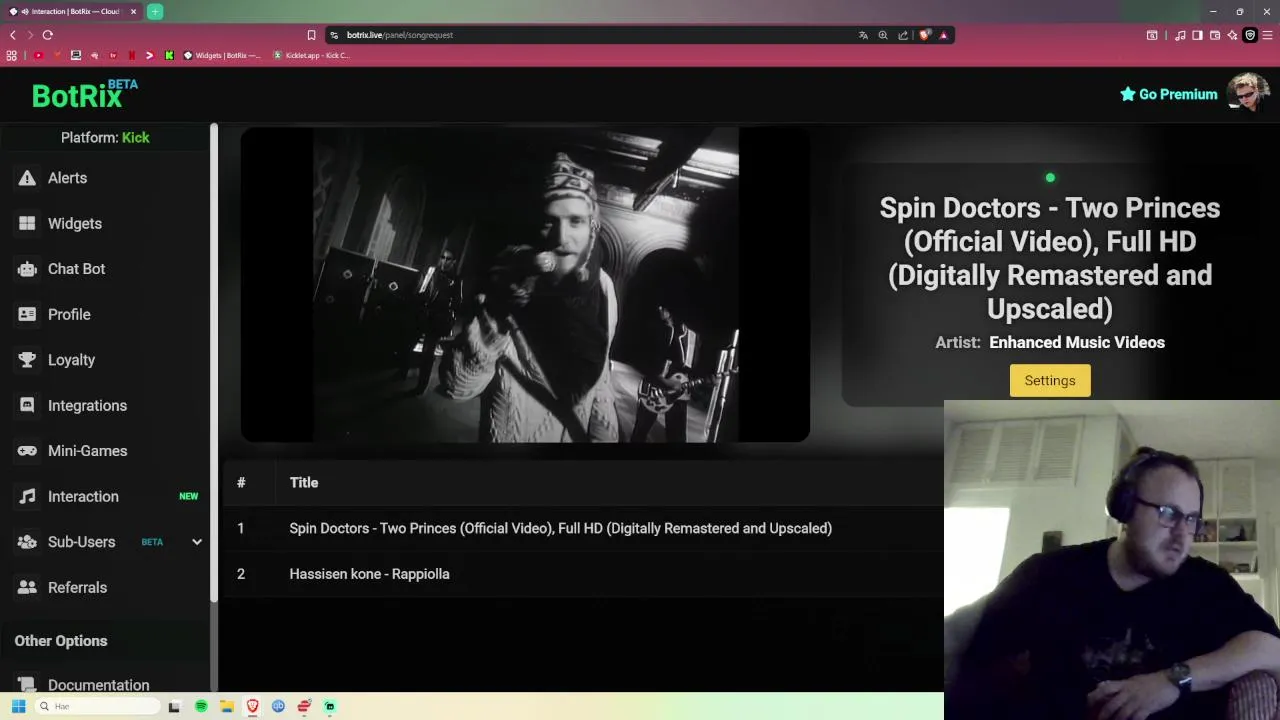Click the Windows taskbar search box

97,706
